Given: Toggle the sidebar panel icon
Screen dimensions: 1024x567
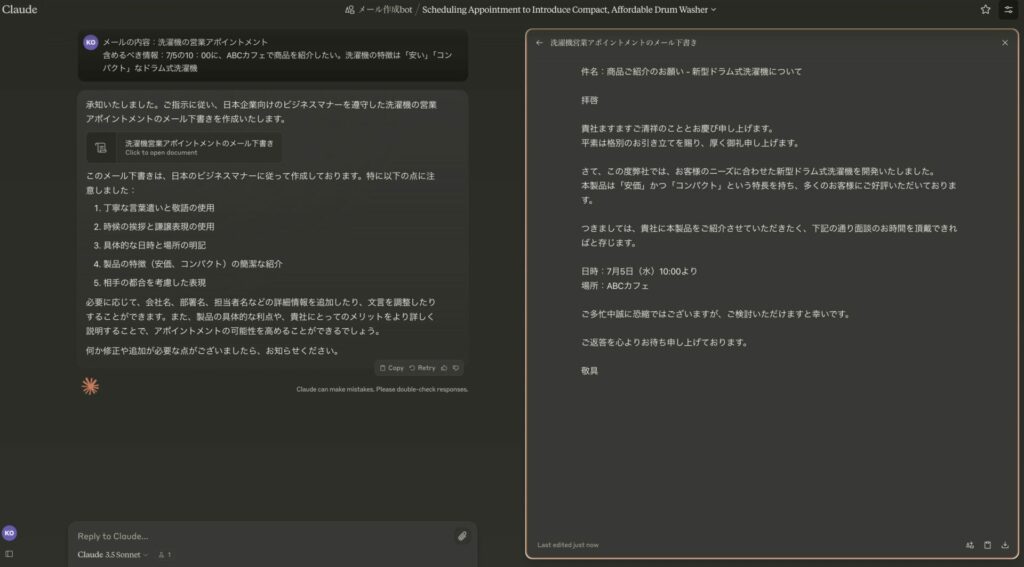Looking at the screenshot, I should (x=9, y=554).
